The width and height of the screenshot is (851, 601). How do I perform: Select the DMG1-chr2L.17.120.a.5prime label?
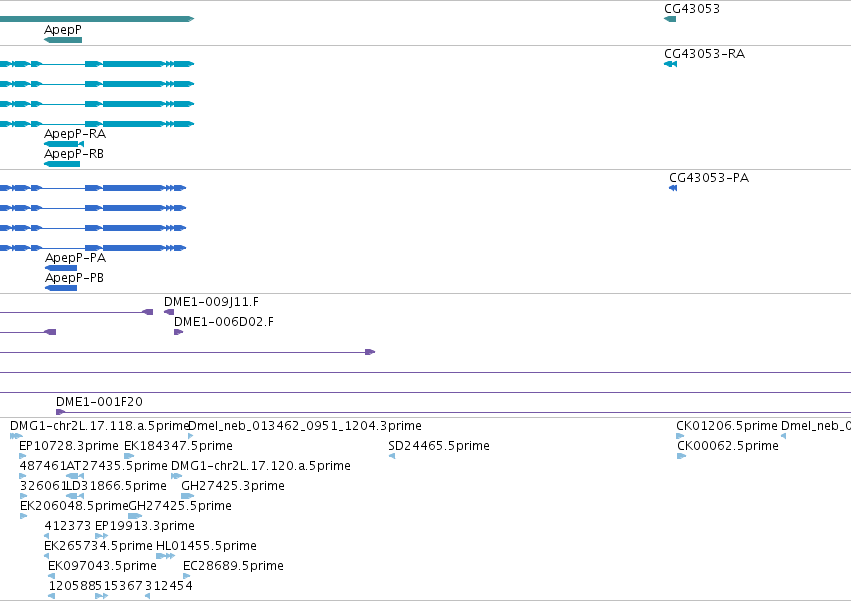click(261, 466)
